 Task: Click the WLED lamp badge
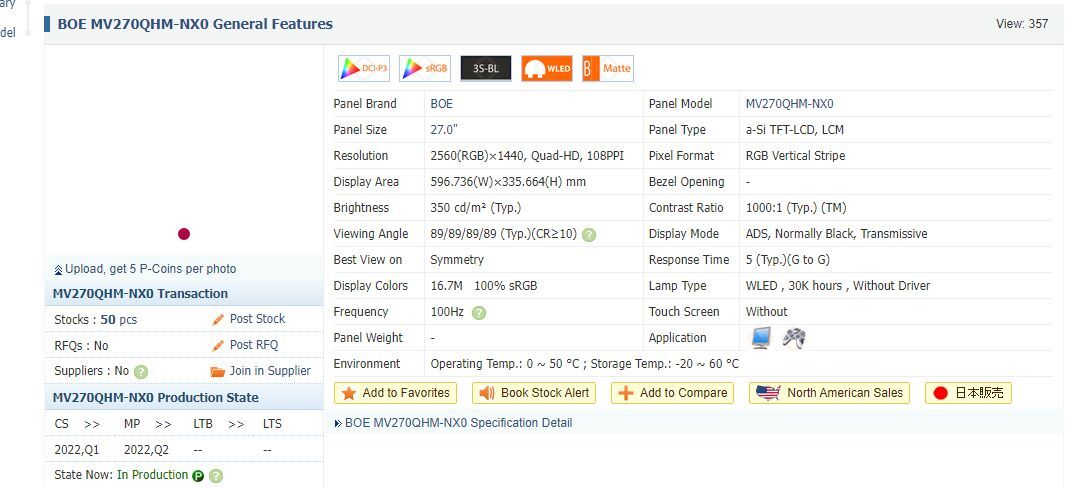point(547,69)
